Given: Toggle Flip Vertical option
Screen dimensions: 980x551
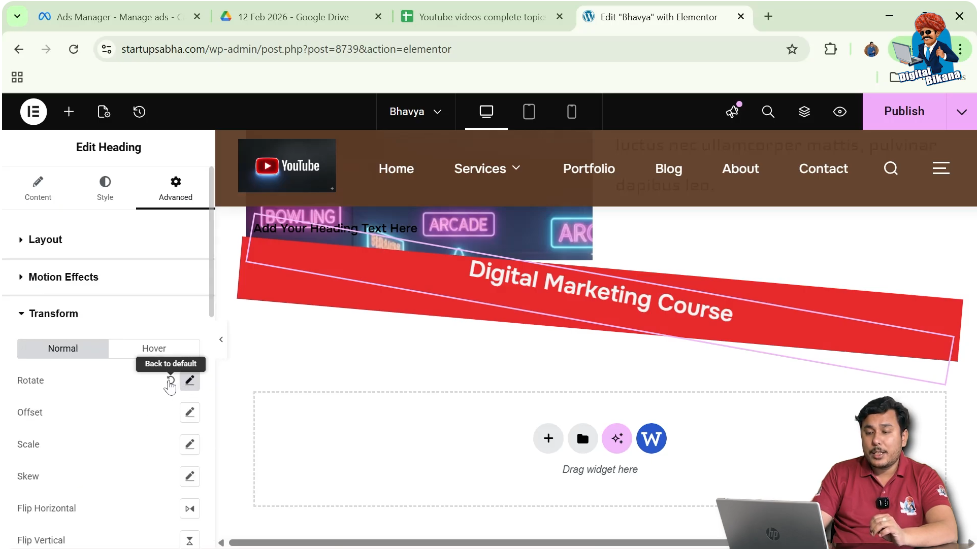Looking at the screenshot, I should tap(190, 540).
